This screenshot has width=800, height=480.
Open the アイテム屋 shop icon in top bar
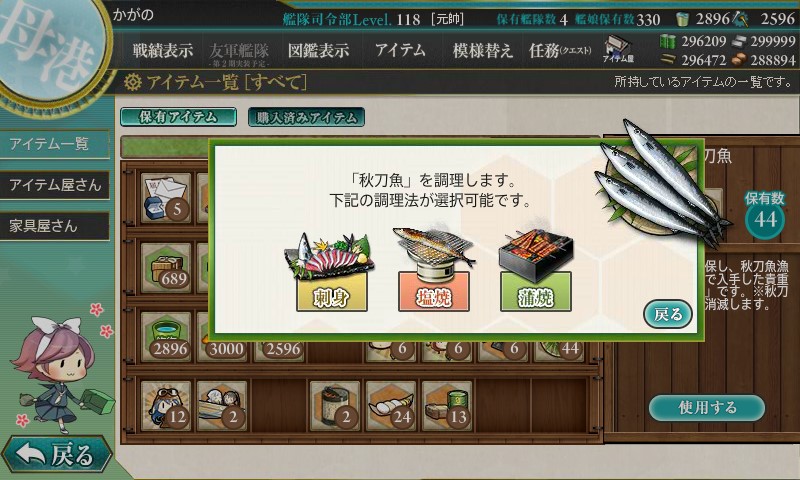coord(618,49)
